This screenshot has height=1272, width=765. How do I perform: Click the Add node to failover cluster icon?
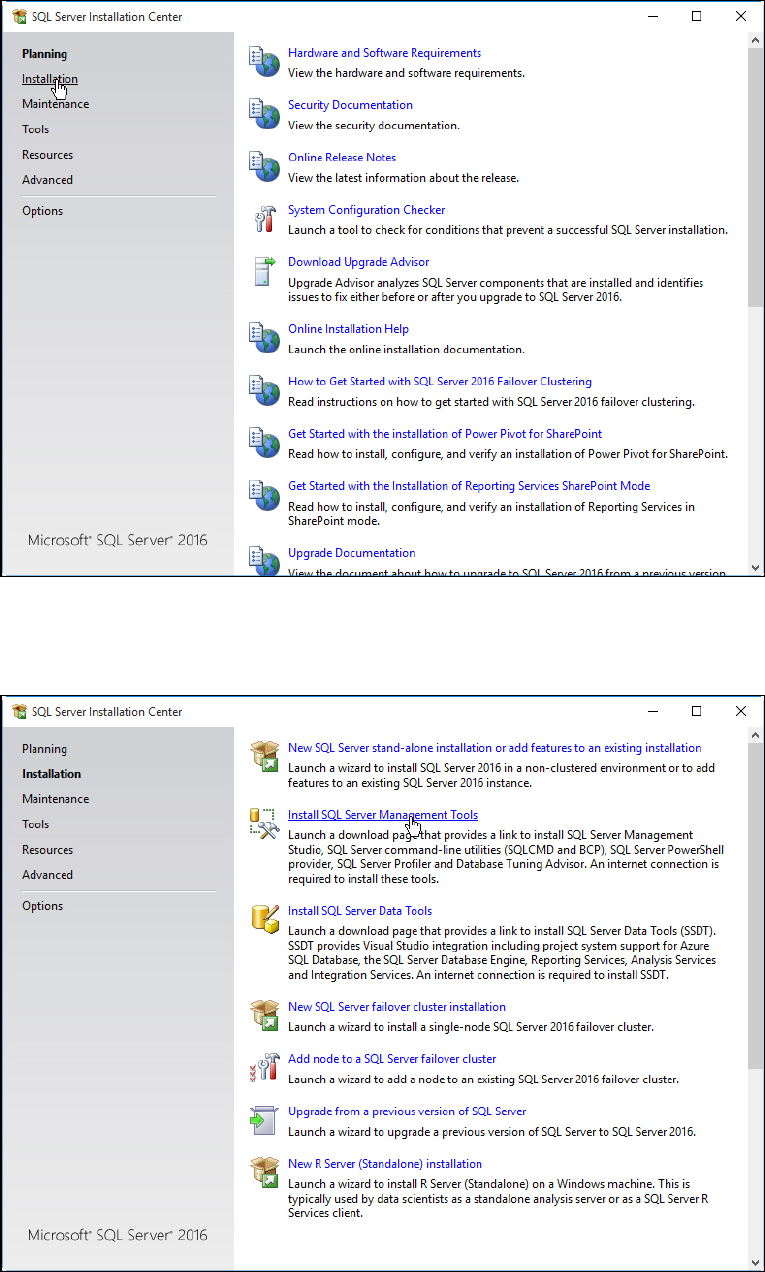pos(264,1067)
